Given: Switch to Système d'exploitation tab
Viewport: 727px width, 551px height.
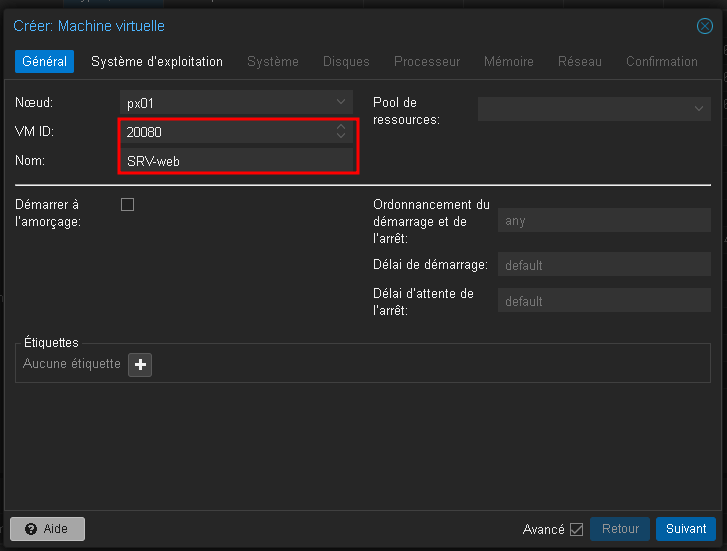Looking at the screenshot, I should [x=157, y=62].
